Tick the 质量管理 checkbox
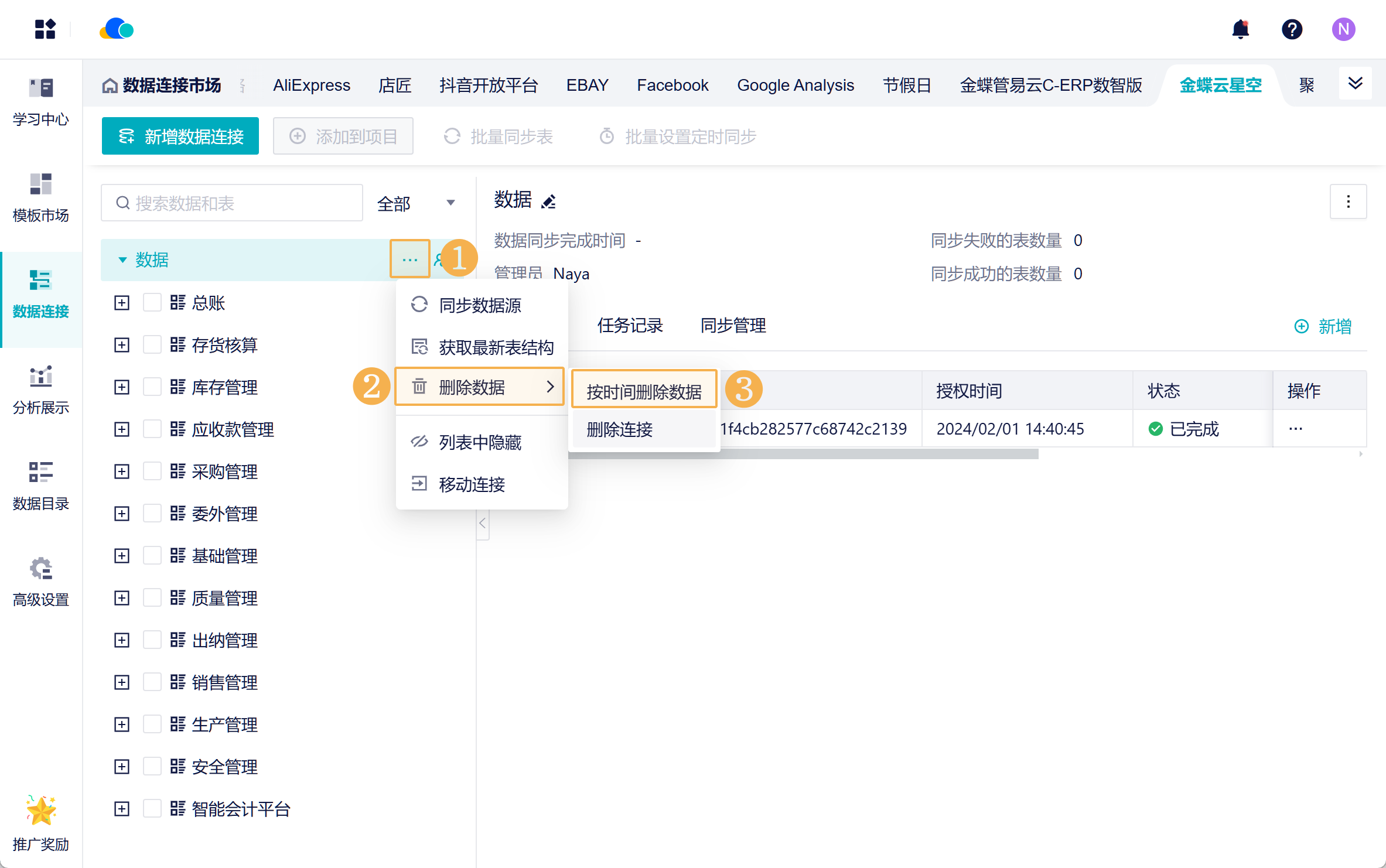Viewport: 1386px width, 868px height. [x=152, y=598]
